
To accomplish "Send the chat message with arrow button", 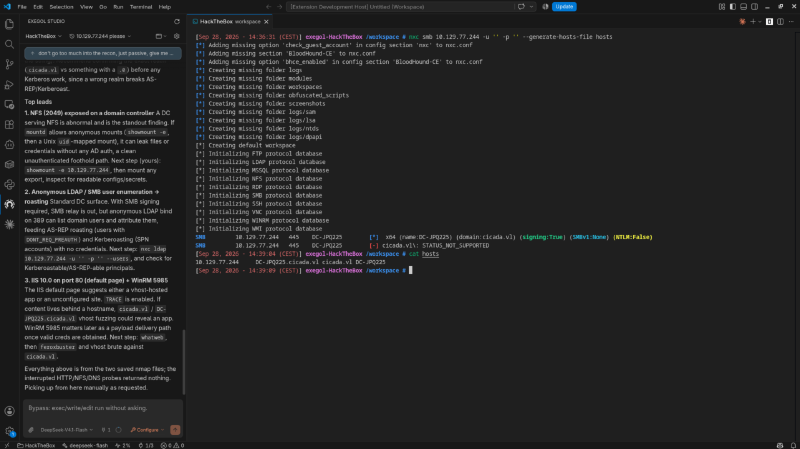I will [x=175, y=430].
